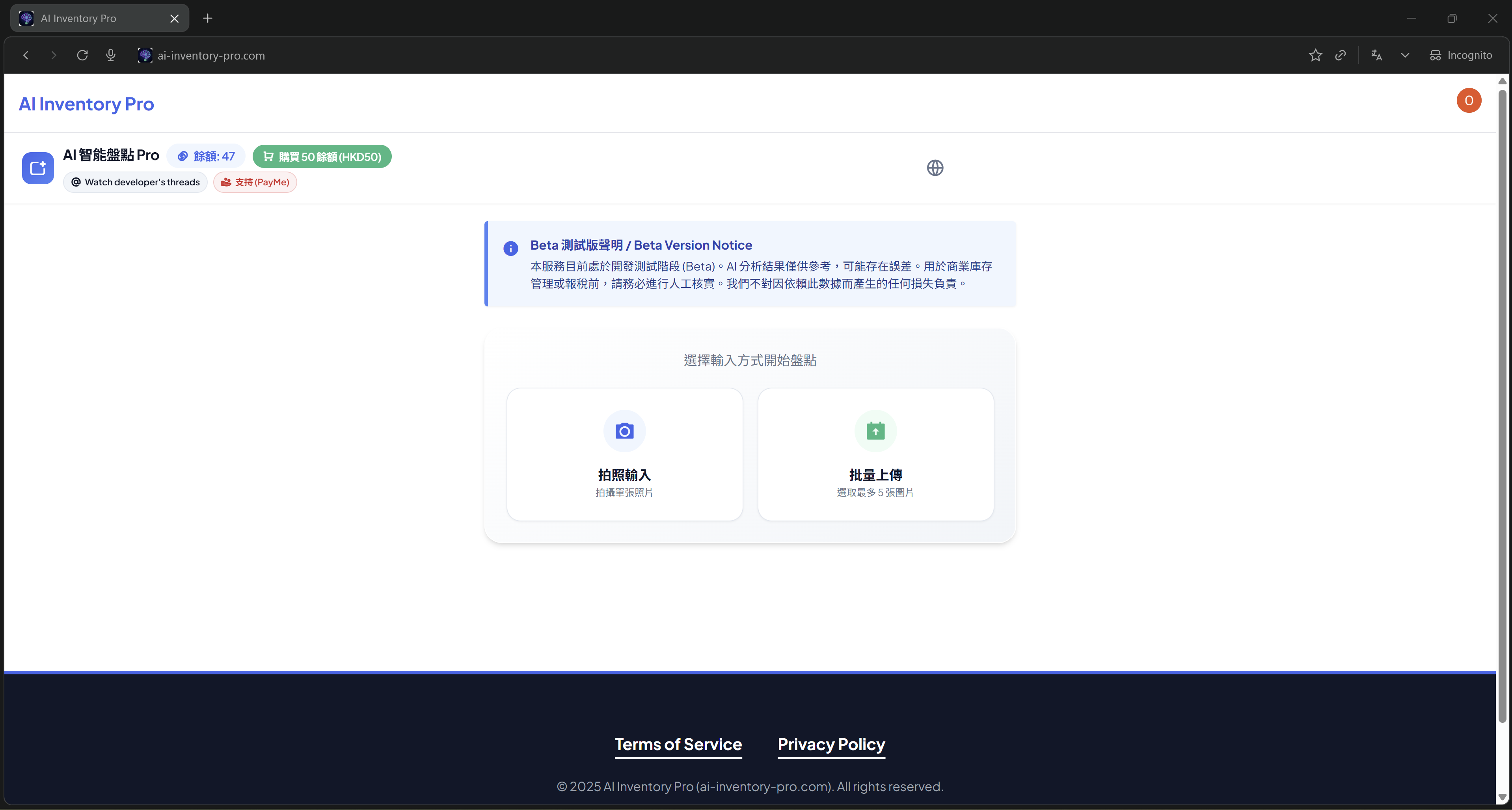The width and height of the screenshot is (1512, 810).
Task: Click the blue app logo icon
Action: (x=38, y=168)
